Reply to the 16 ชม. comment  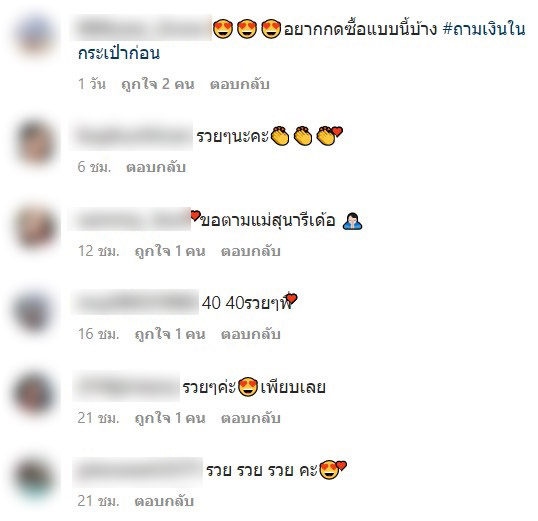pos(251,334)
